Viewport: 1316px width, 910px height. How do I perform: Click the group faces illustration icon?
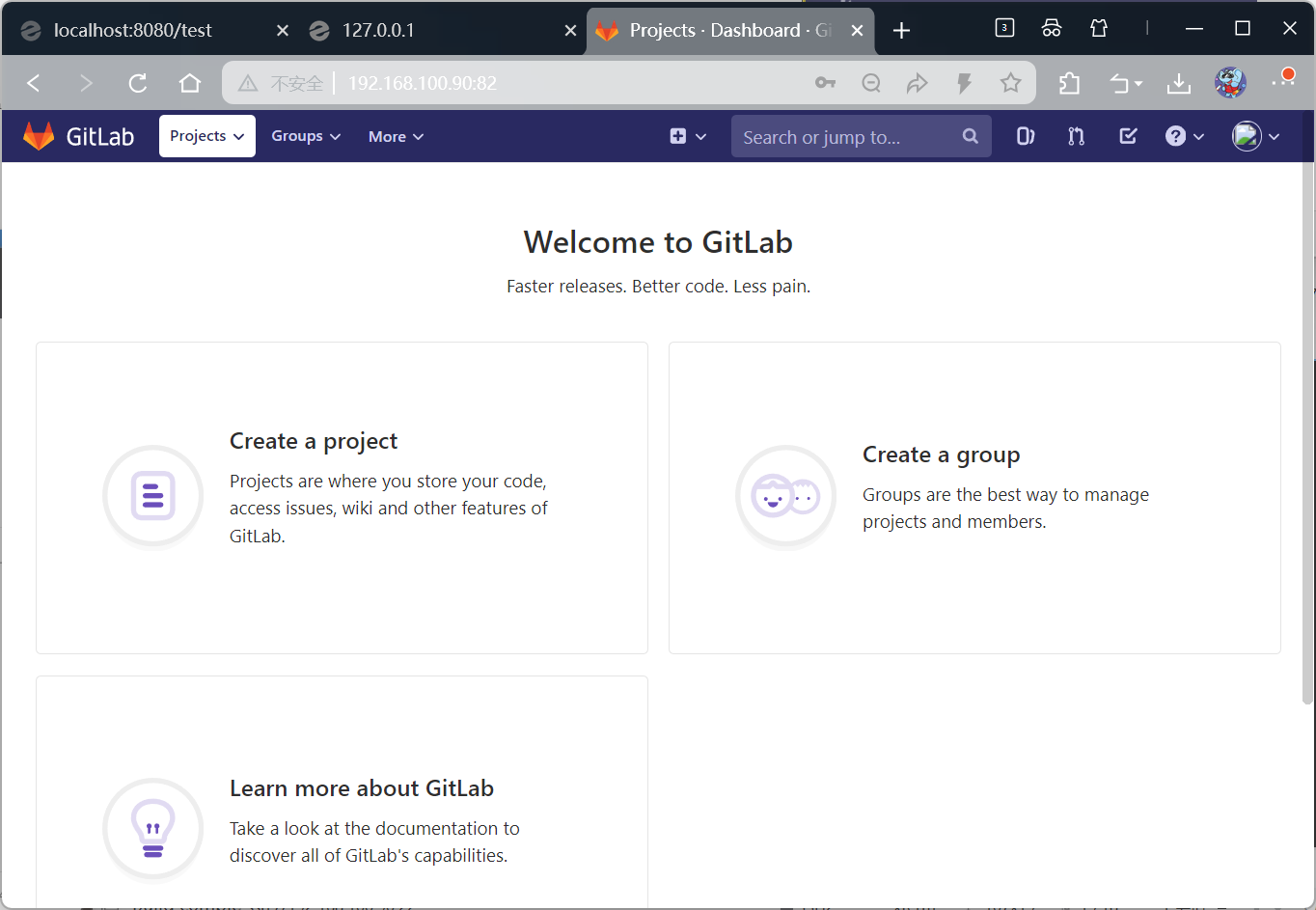point(786,496)
